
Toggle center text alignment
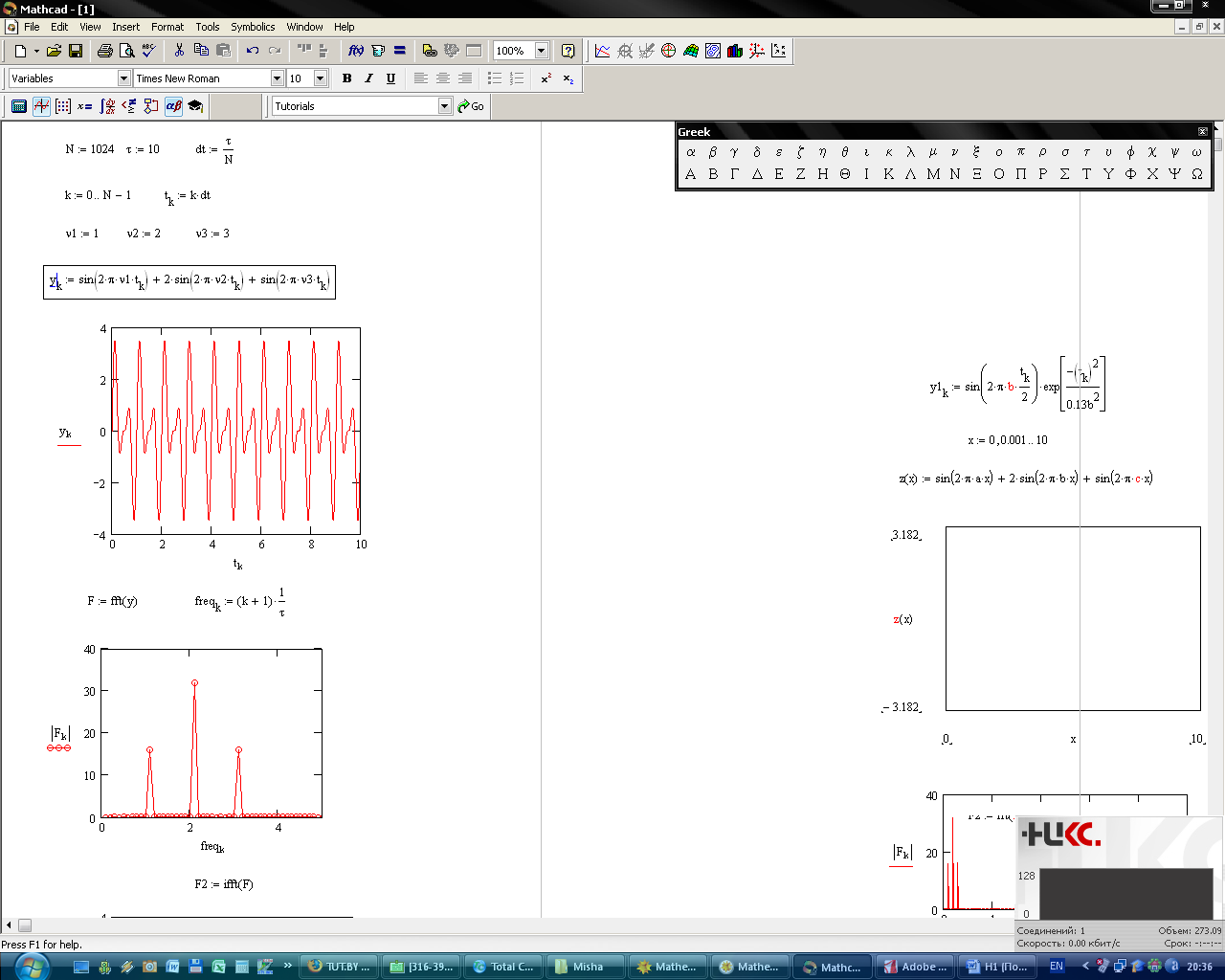click(443, 78)
